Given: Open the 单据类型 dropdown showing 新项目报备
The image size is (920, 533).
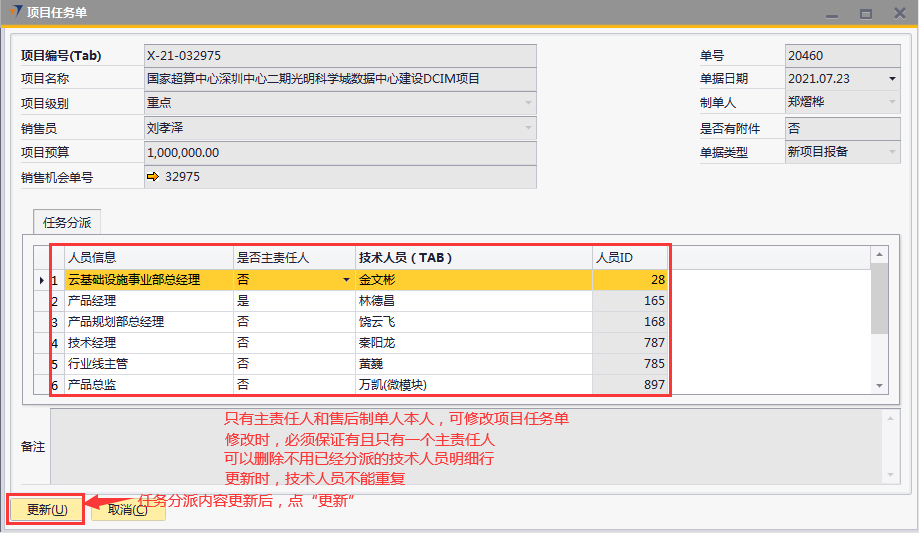Looking at the screenshot, I should coord(891,153).
